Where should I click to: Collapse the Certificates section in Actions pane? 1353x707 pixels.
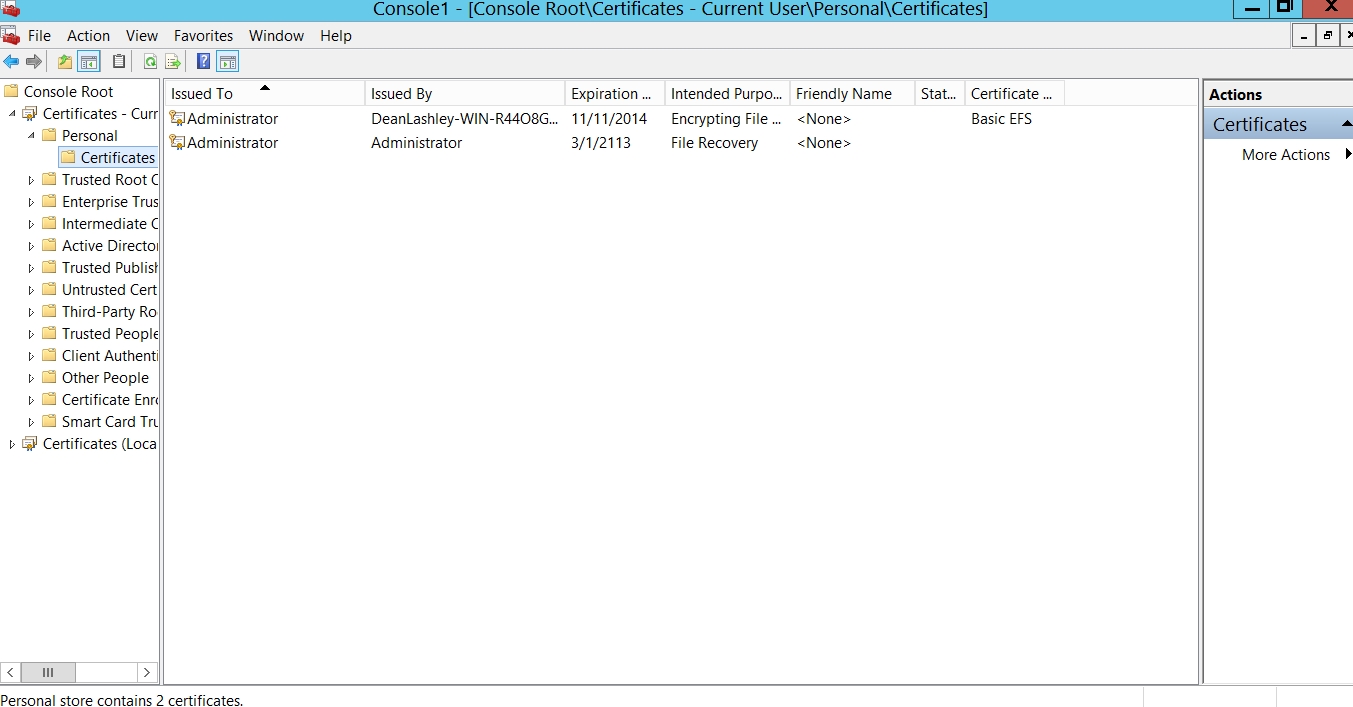pos(1346,124)
